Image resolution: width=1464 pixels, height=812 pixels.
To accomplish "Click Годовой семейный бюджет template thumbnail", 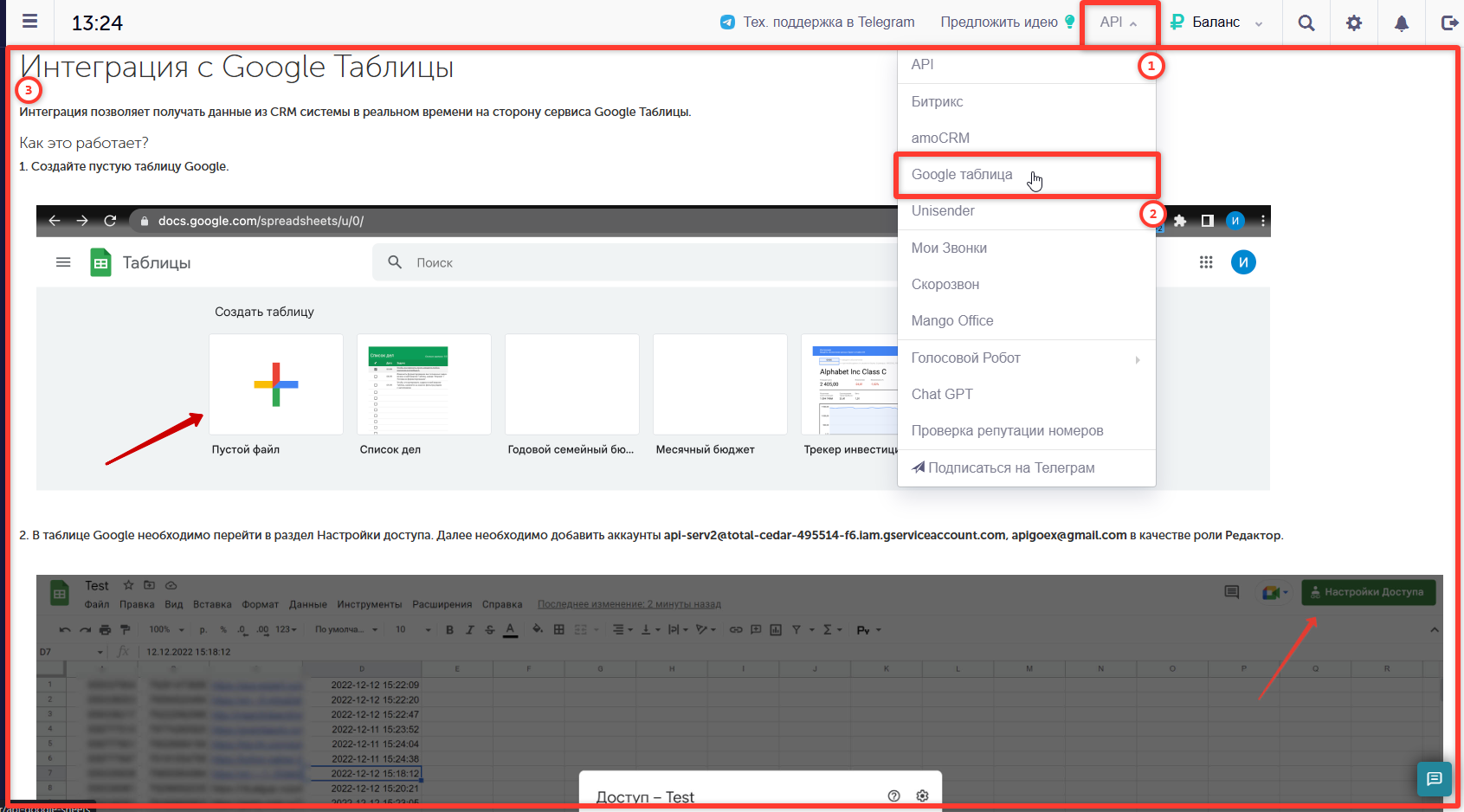I will pos(572,384).
